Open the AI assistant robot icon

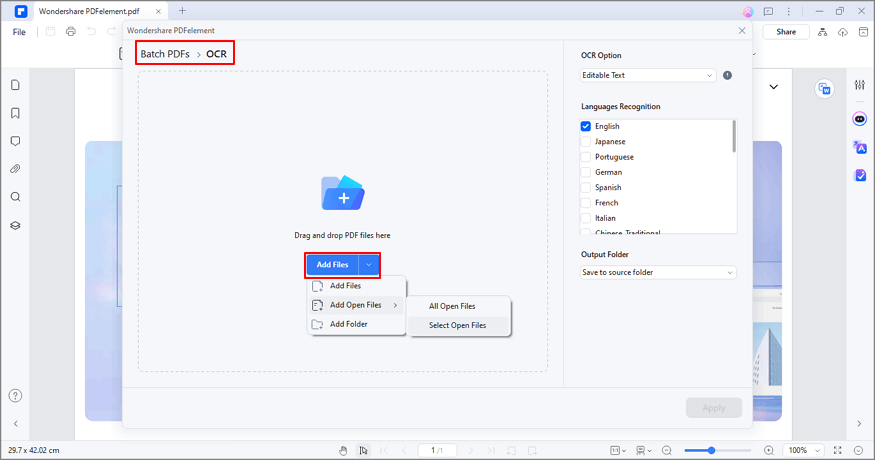coord(860,119)
